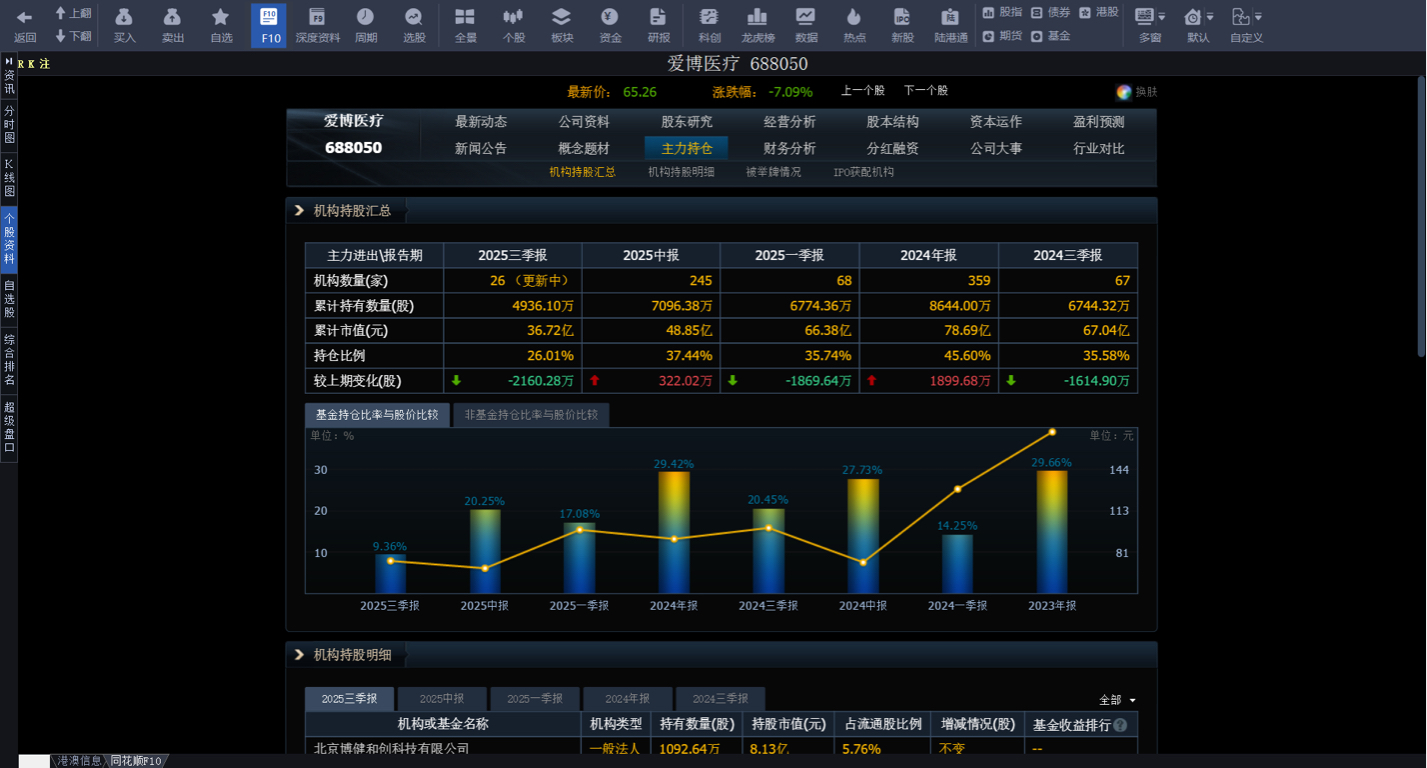Open the 选股 stock picker icon

click(414, 17)
